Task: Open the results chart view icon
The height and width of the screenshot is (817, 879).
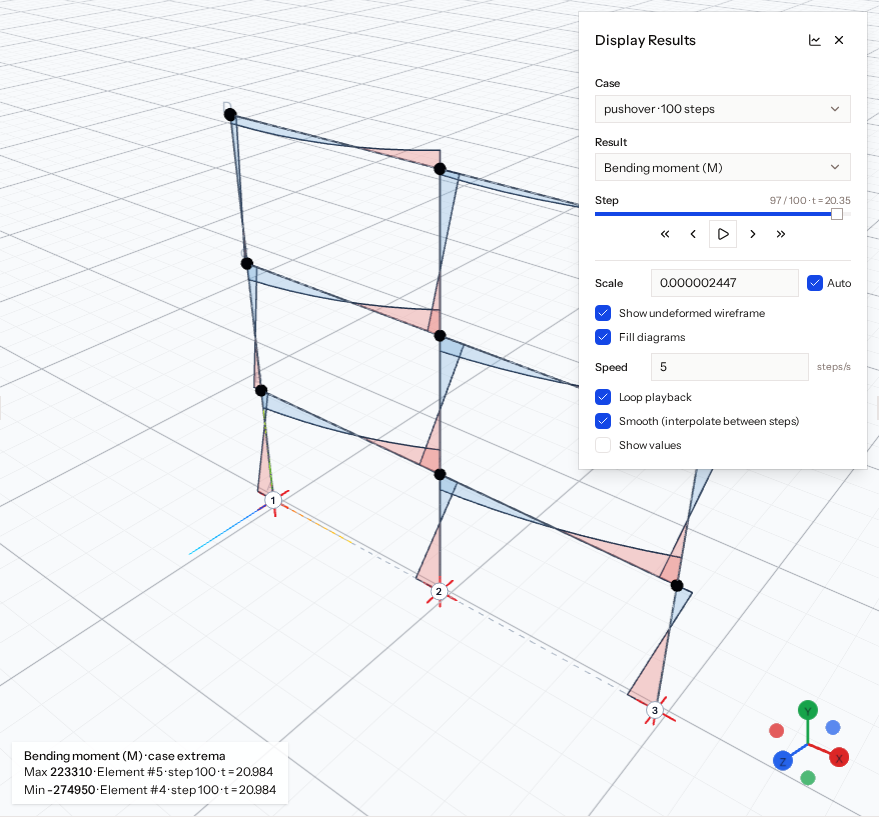Action: click(x=815, y=40)
